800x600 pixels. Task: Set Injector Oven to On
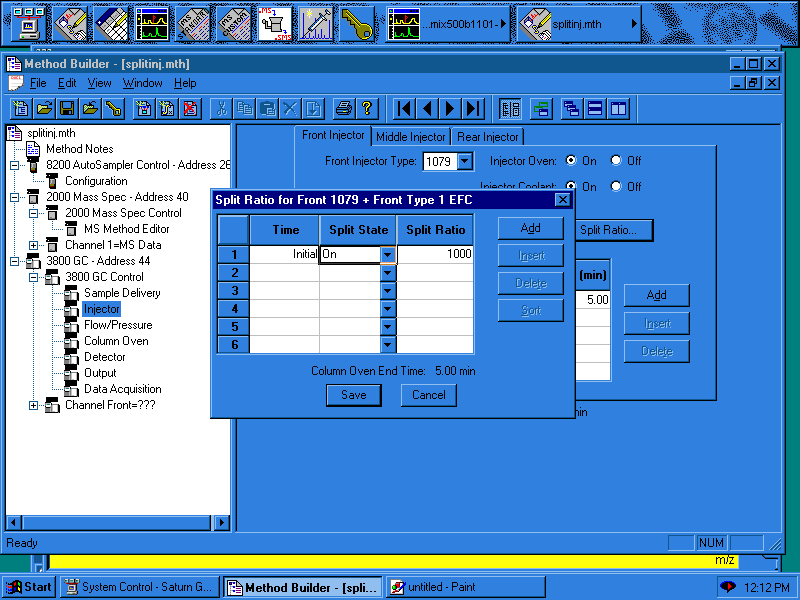pos(571,160)
